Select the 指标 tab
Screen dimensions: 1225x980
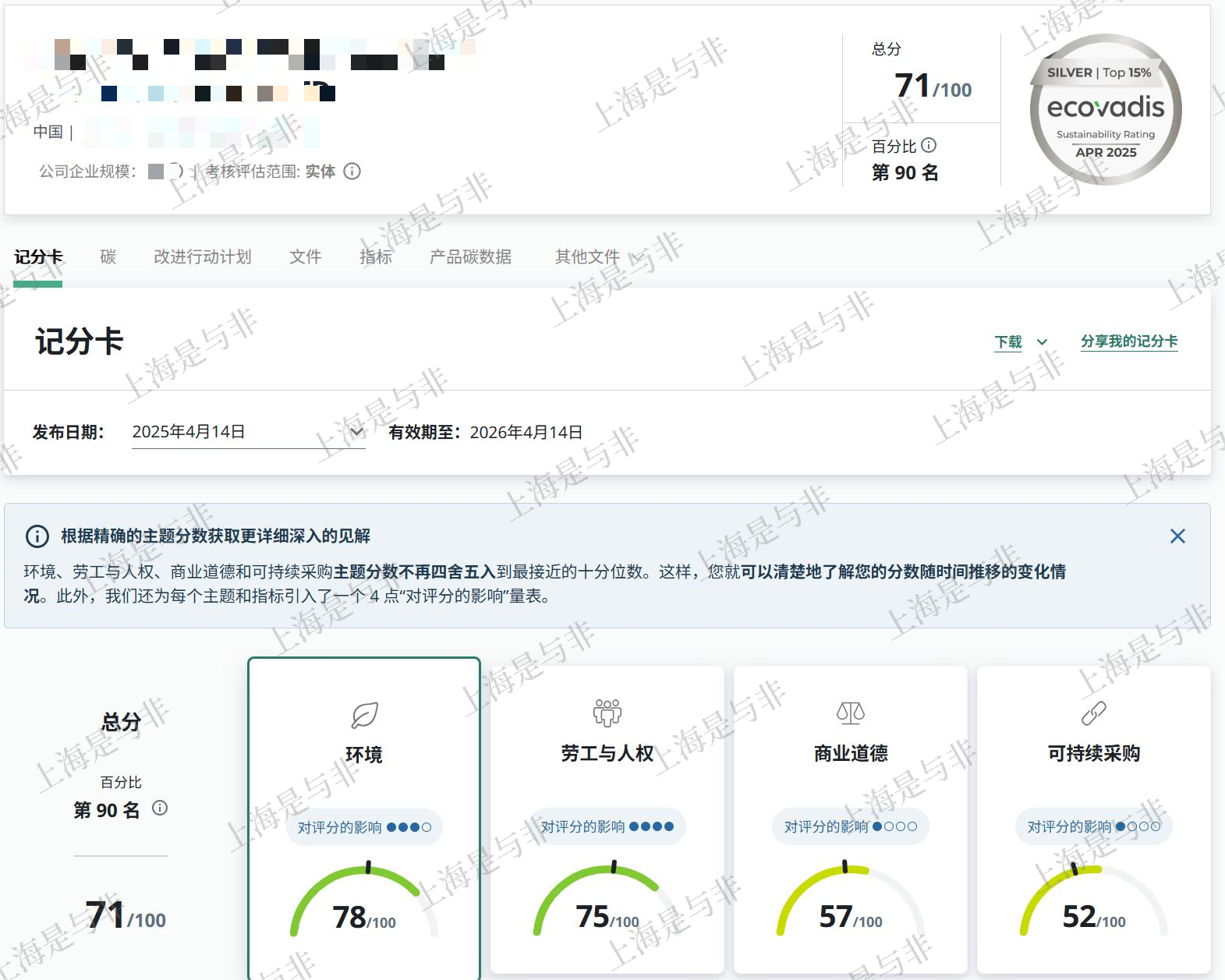375,257
